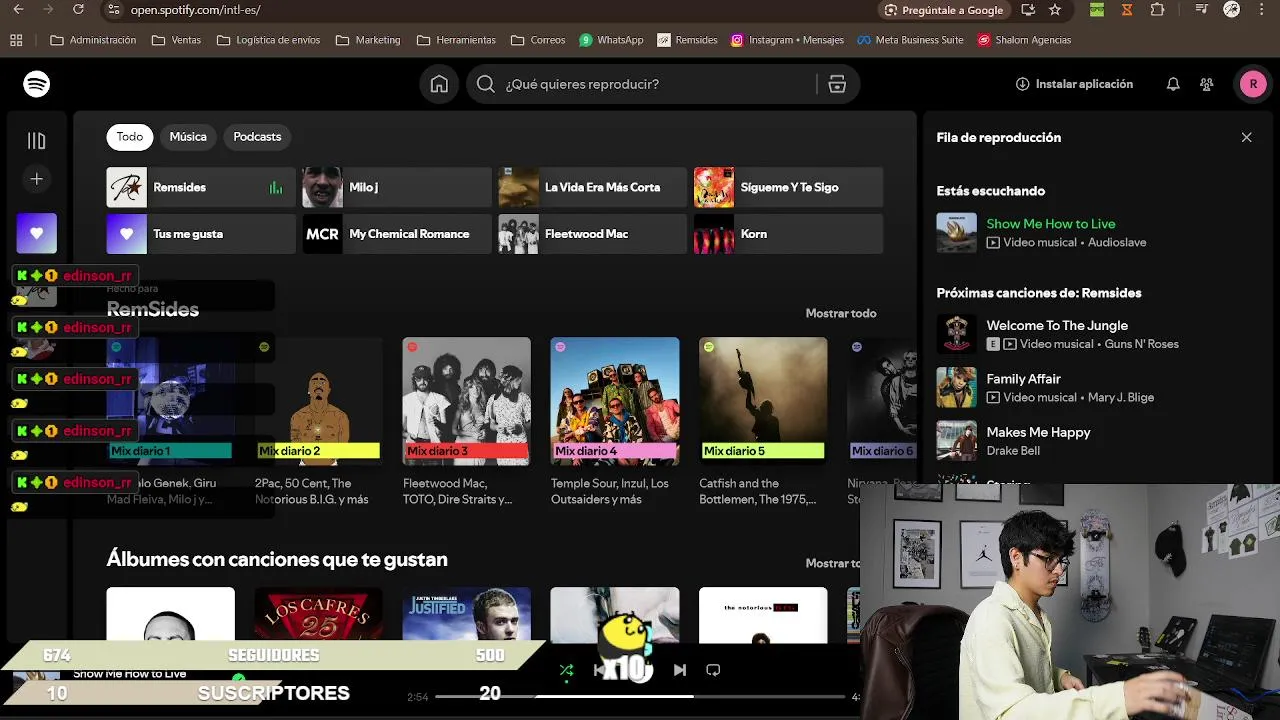Open Sígueme Y Te Sigo tile
This screenshot has width=1280, height=720.
(x=789, y=187)
